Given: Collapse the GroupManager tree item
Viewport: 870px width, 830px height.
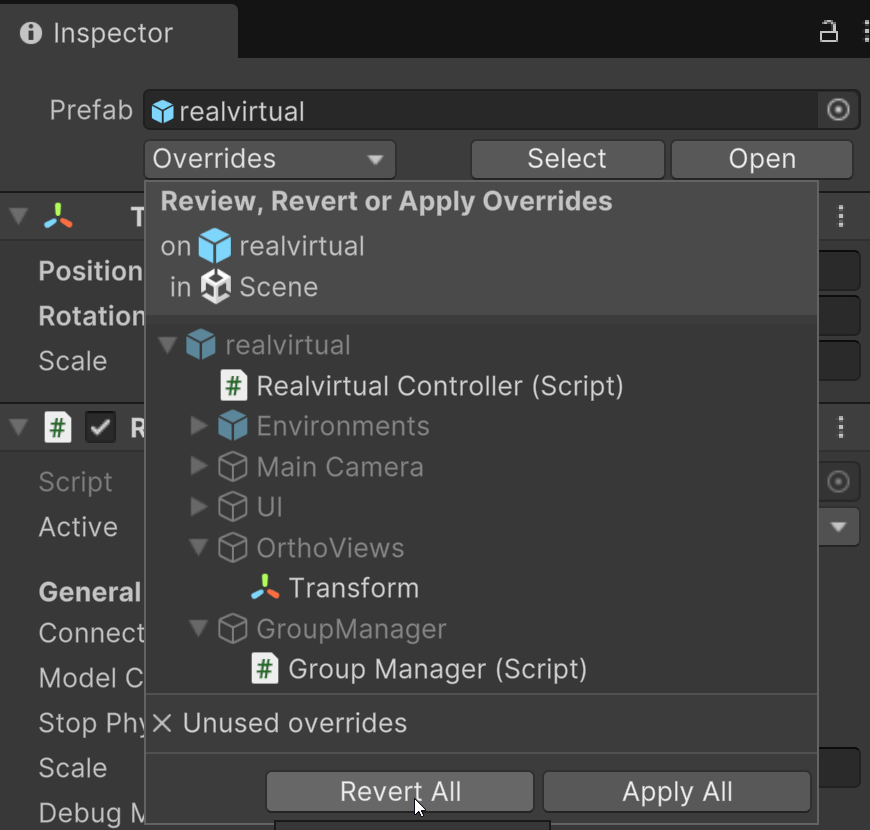Looking at the screenshot, I should 199,629.
